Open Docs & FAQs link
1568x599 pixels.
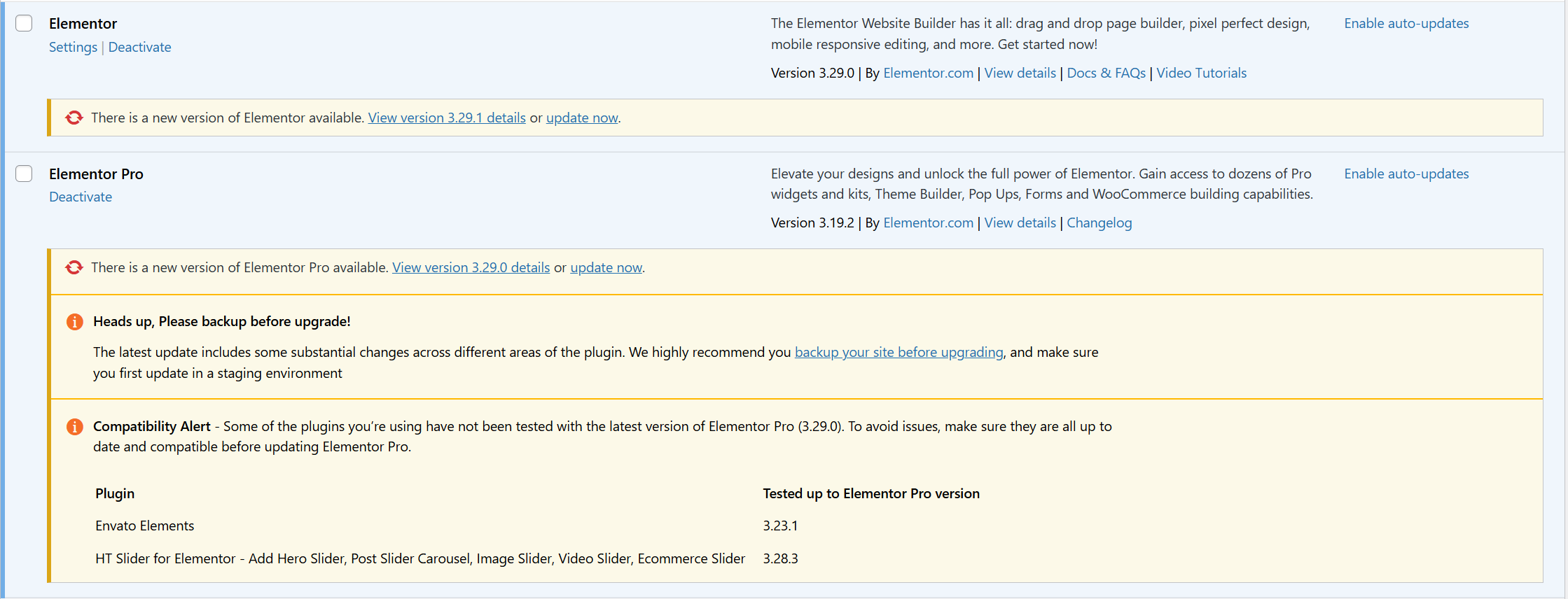coord(1106,73)
